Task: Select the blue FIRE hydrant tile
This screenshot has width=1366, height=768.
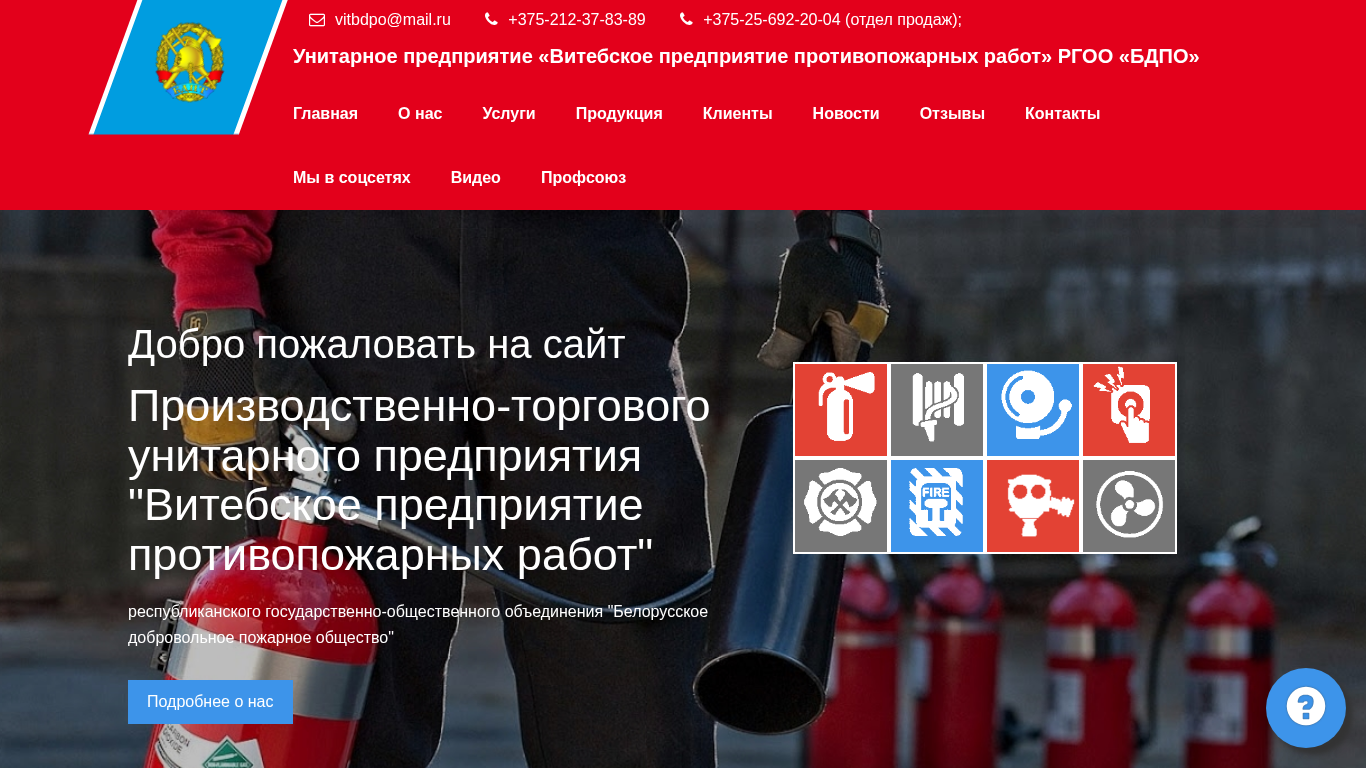Action: (x=937, y=506)
